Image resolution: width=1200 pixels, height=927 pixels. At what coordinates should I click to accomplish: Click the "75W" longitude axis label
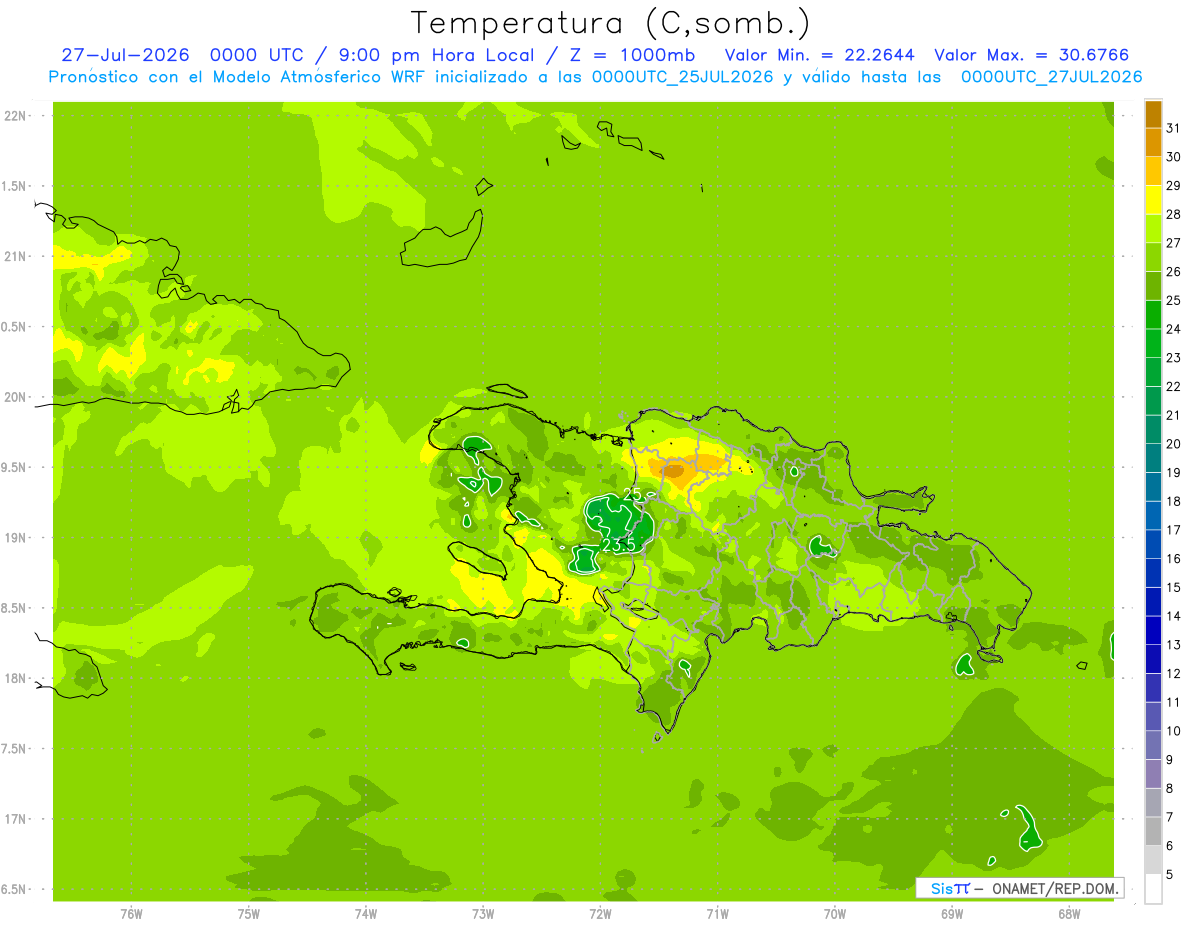pos(248,914)
